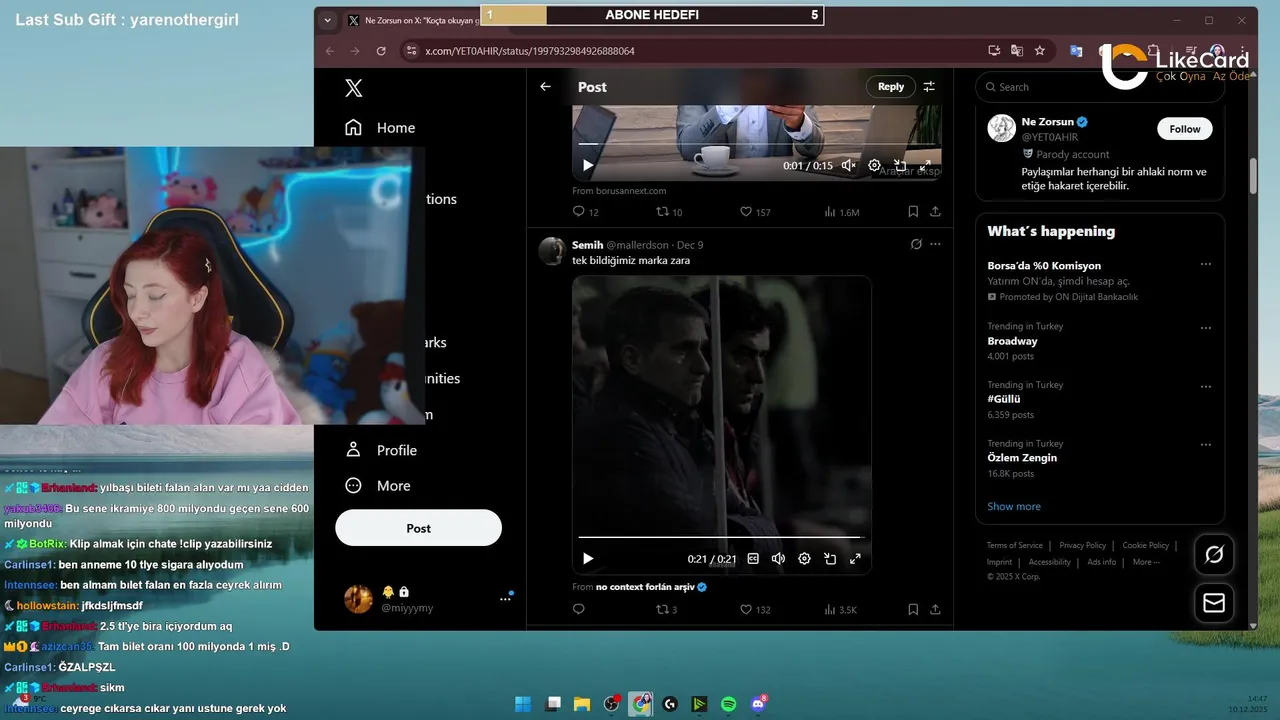This screenshot has width=1280, height=720.
Task: Play Semih's video at 0:21 / 0:21
Action: pos(588,559)
